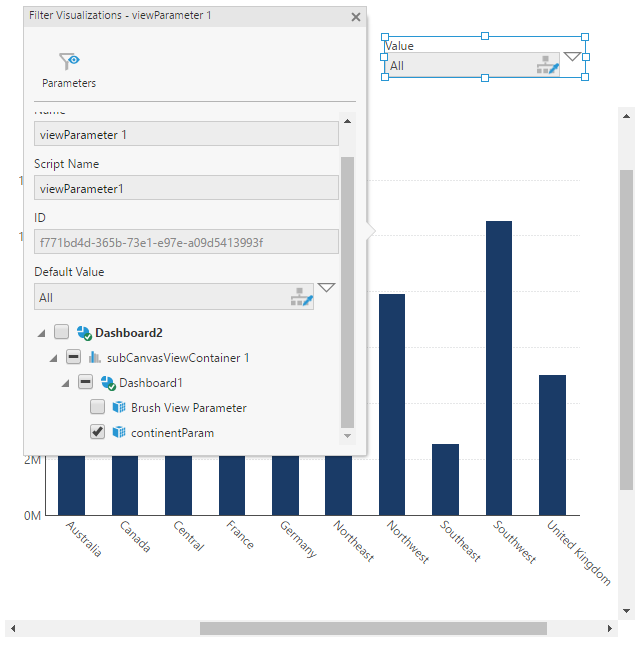Screen dimensions: 643x655
Task: Click the Dashboard1 dashboard icon
Action: [x=108, y=383]
